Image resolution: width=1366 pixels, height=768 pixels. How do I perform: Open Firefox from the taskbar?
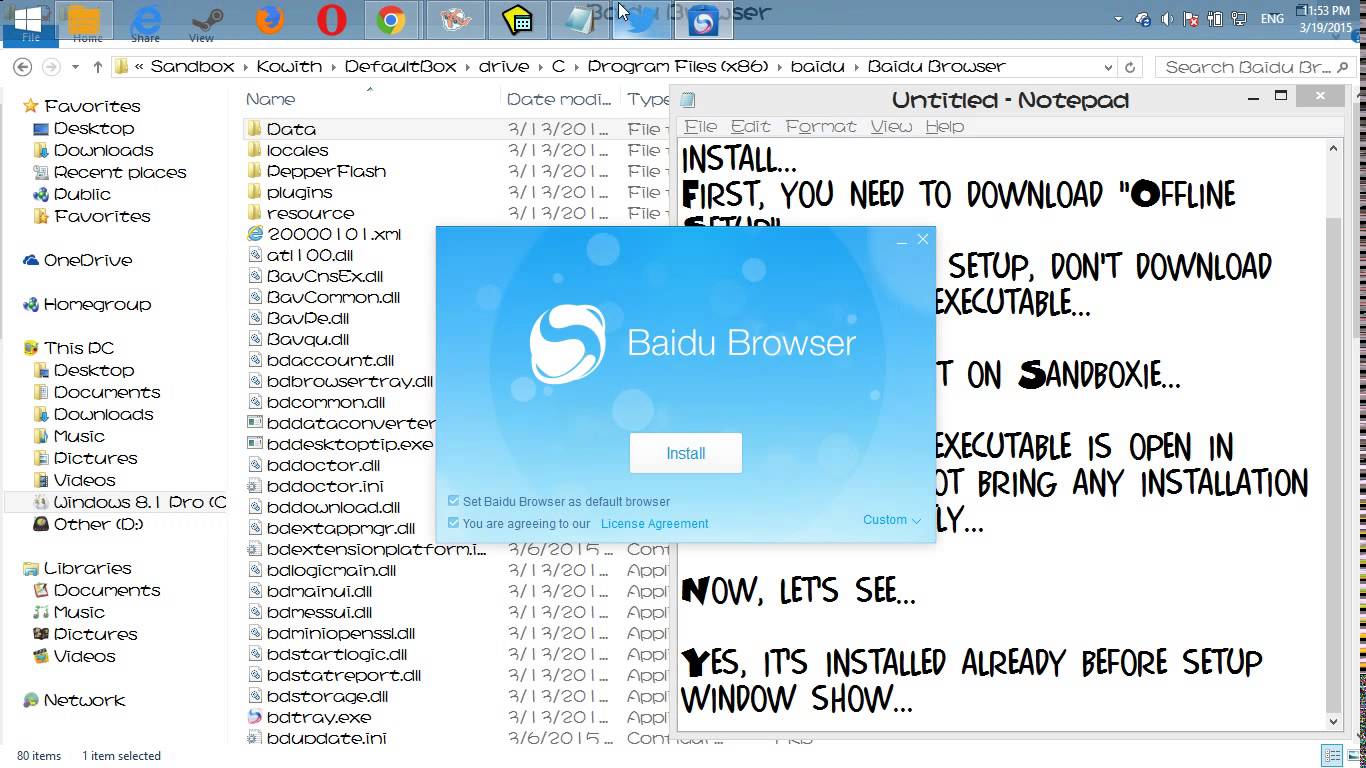tap(268, 18)
